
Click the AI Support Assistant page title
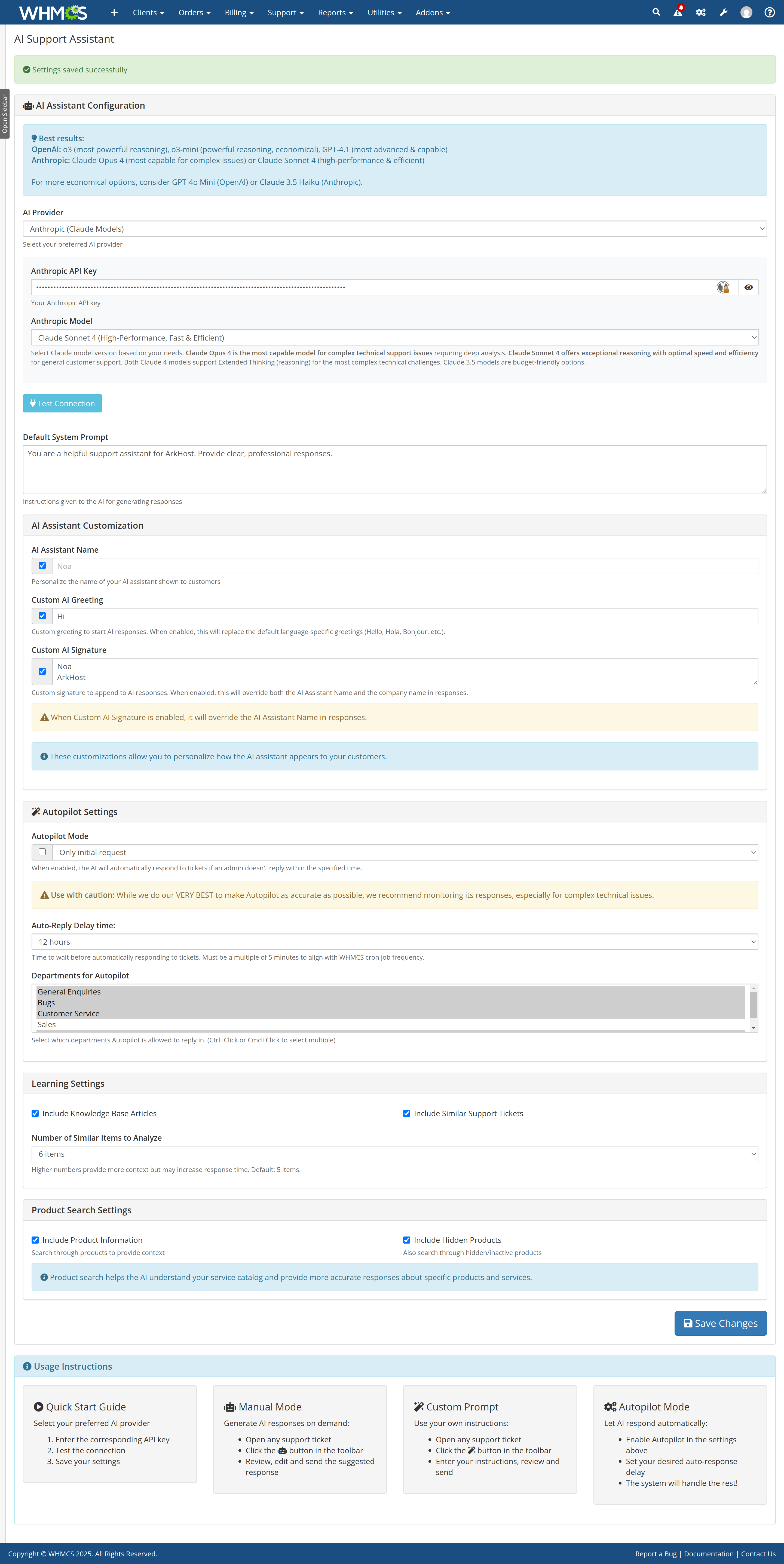coord(64,39)
